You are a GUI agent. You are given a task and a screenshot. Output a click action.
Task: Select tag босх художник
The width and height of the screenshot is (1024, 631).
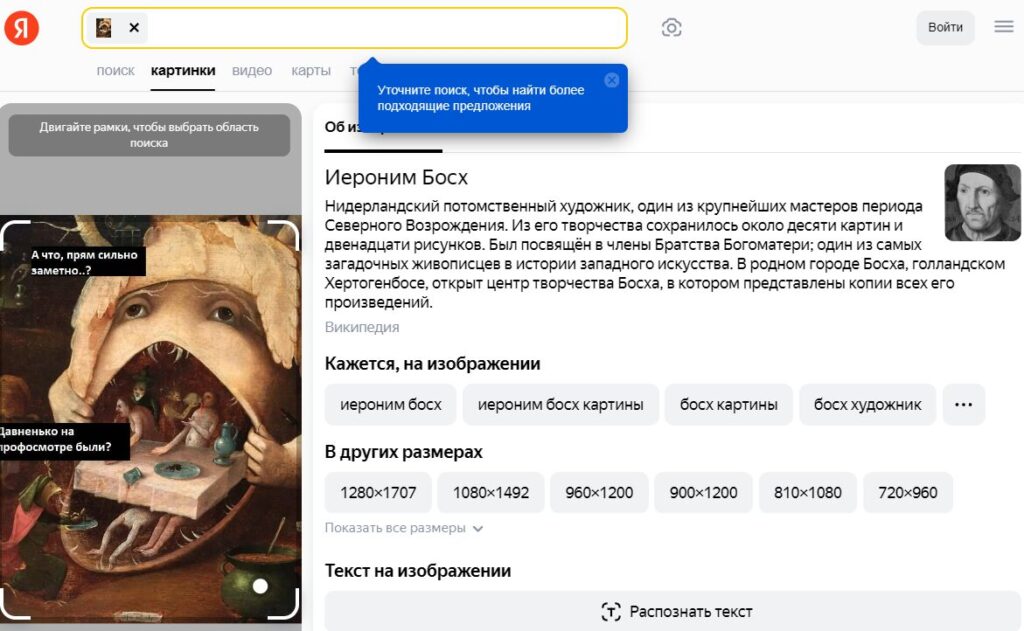tap(867, 404)
